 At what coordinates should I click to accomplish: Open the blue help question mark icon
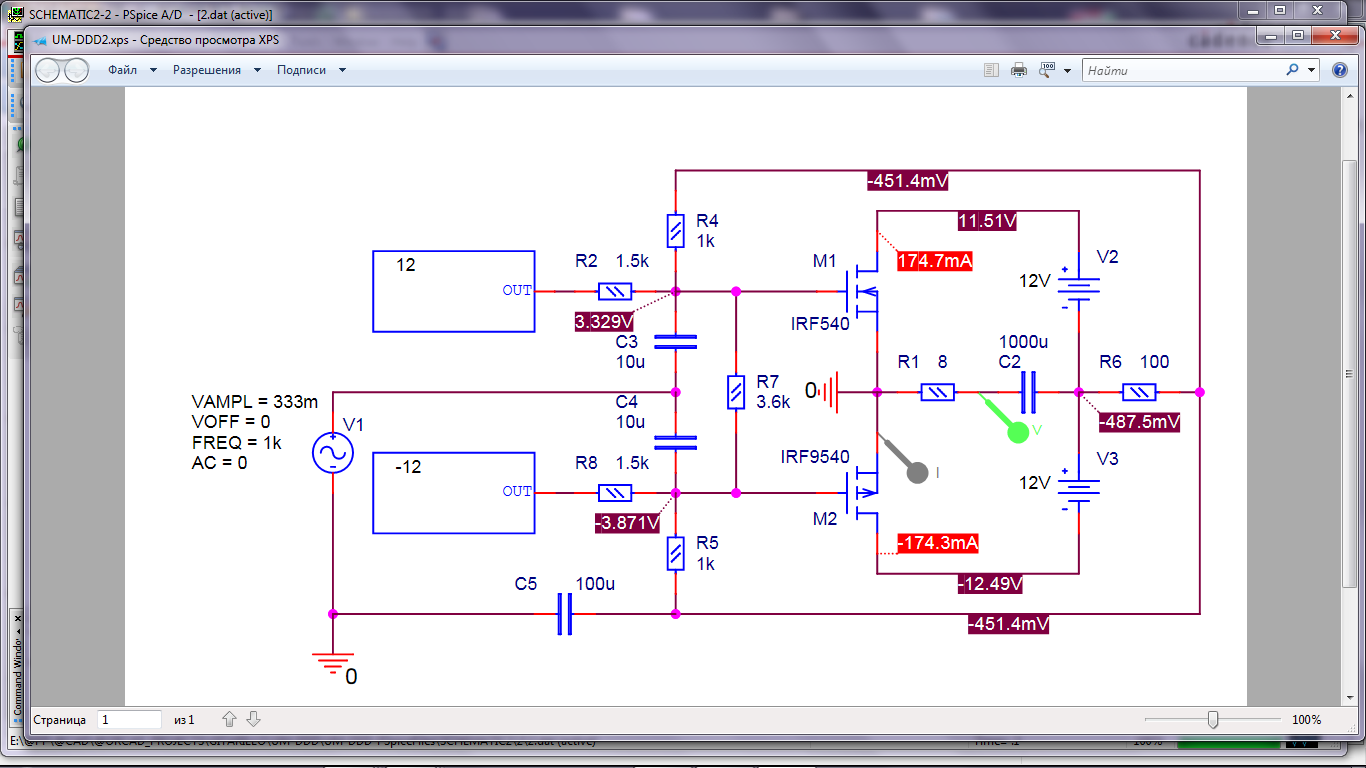pyautogui.click(x=1339, y=71)
